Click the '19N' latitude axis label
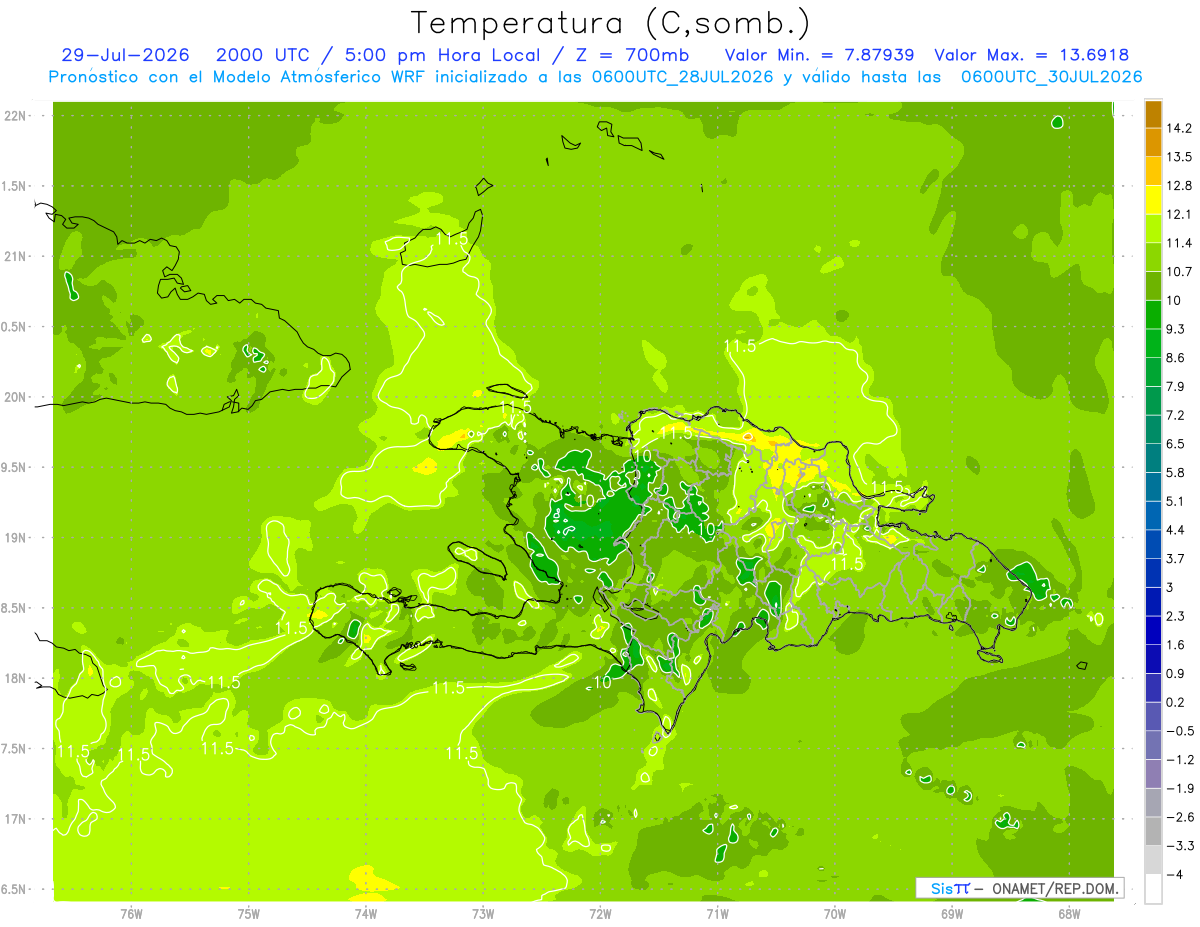This screenshot has width=1200, height=927. coord(15,538)
